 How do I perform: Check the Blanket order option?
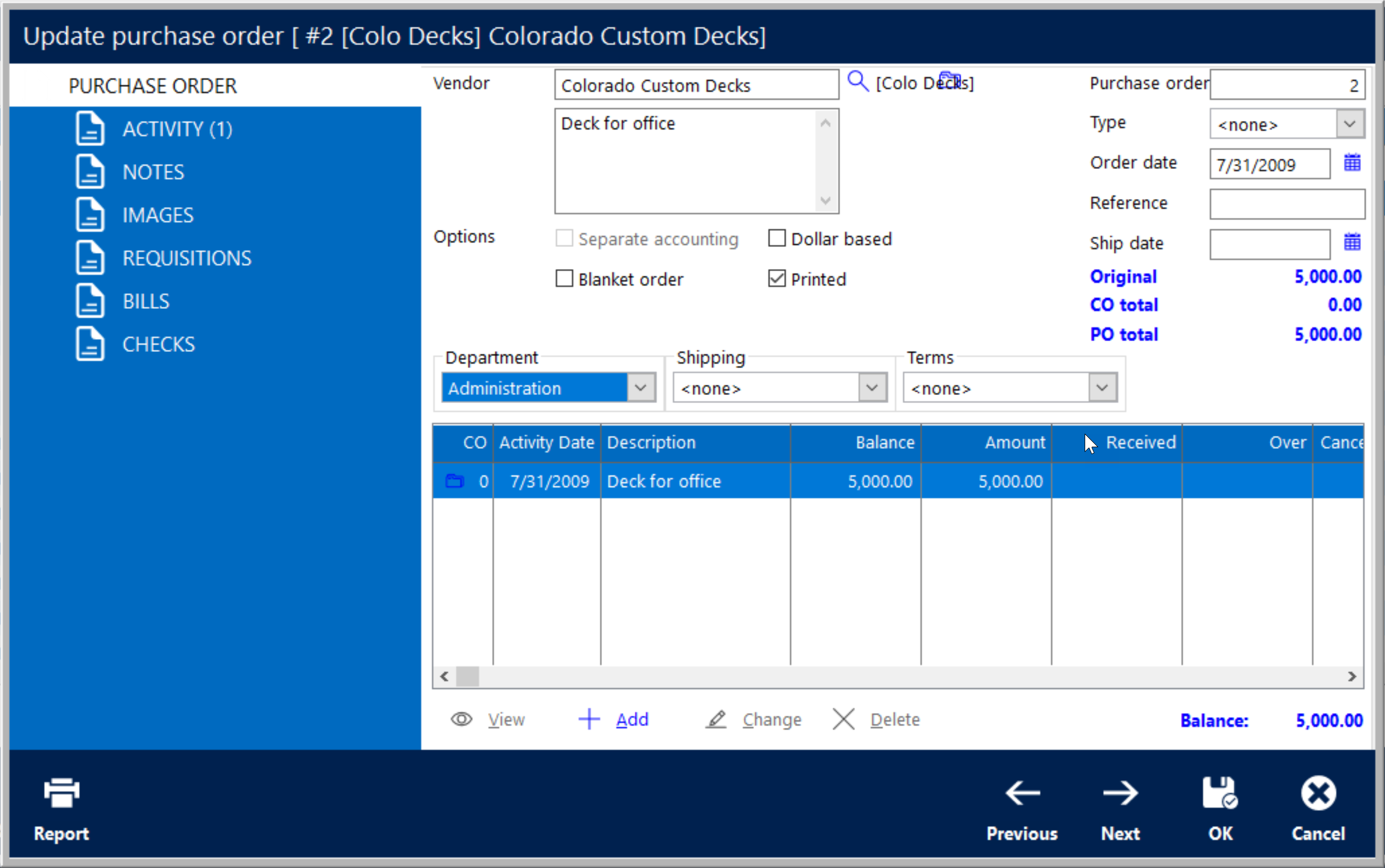click(x=565, y=278)
